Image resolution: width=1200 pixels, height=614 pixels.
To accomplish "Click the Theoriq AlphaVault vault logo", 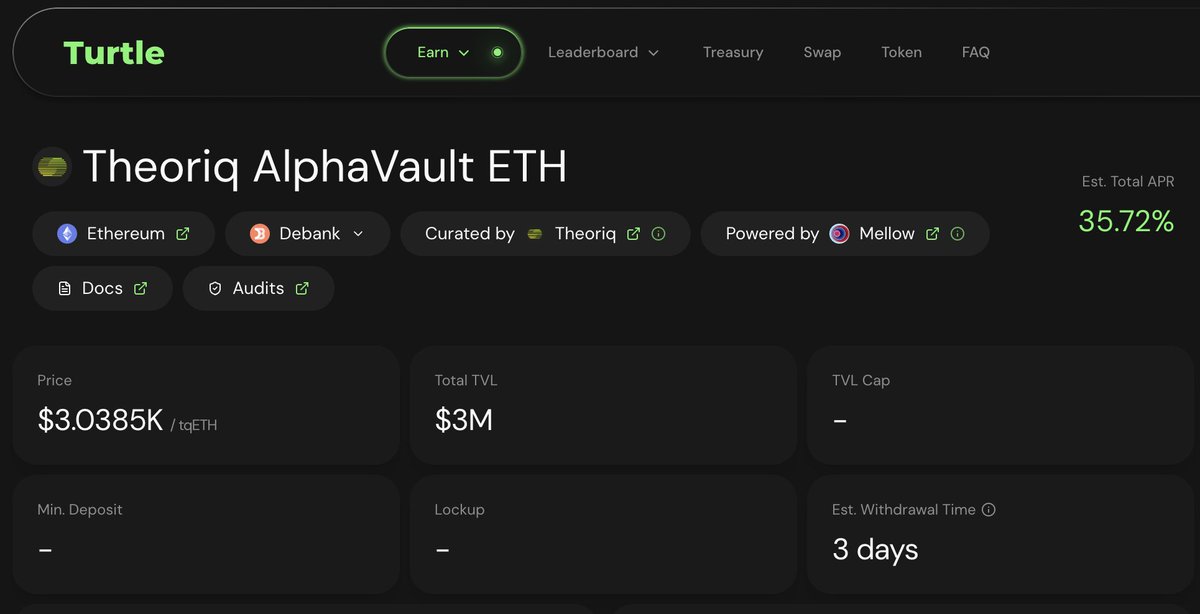I will click(52, 167).
